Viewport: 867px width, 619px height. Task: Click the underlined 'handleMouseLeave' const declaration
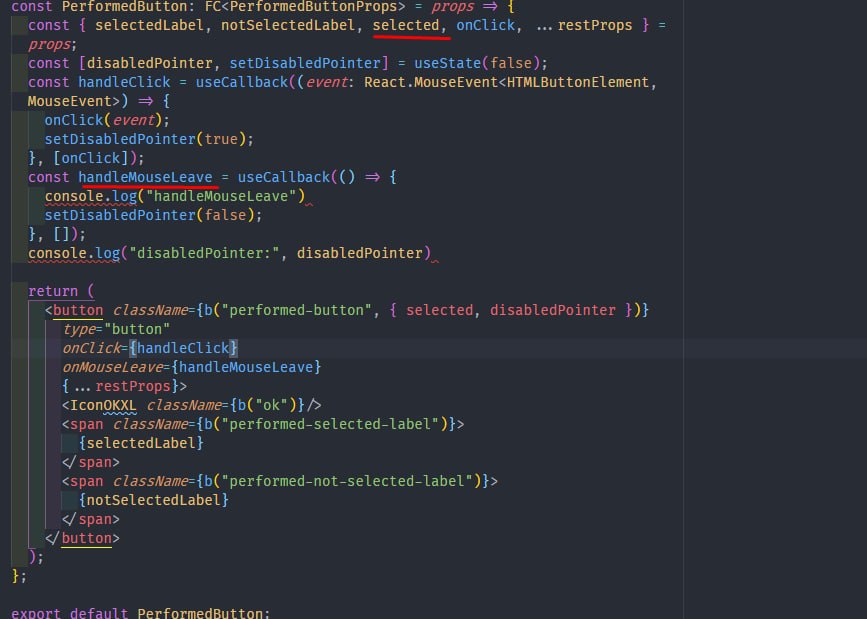click(145, 177)
